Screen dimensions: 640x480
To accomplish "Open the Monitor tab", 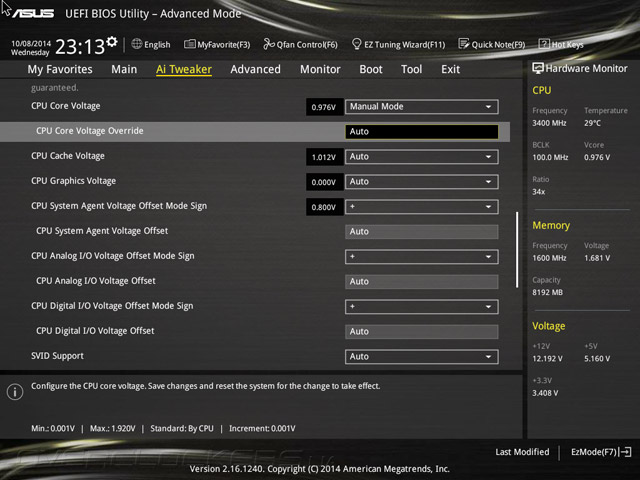I will (320, 69).
